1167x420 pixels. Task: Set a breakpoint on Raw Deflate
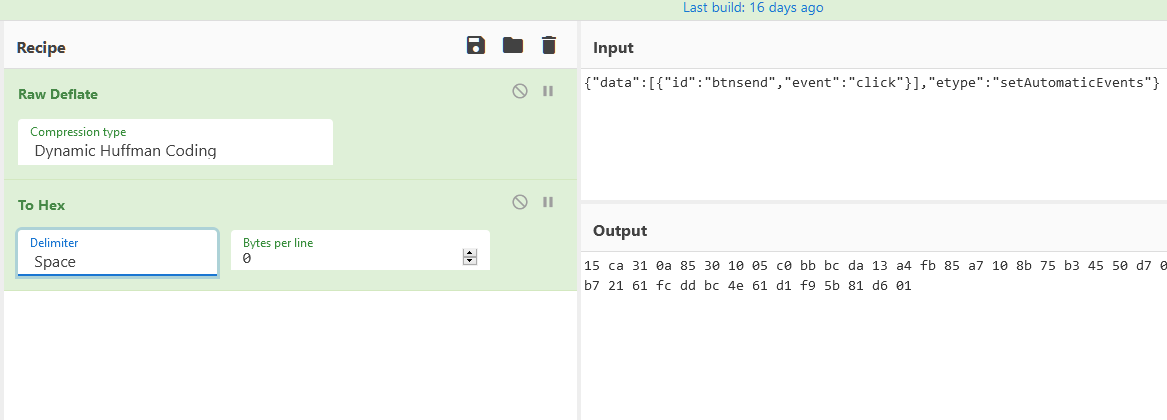click(x=548, y=91)
